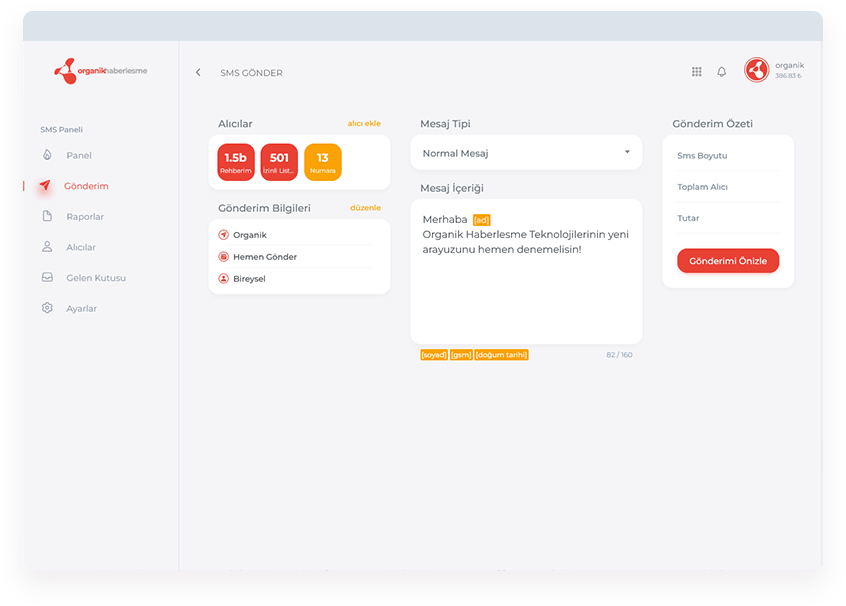Select the 1.5b Rehberim recipient tile
The height and width of the screenshot is (606, 846).
pyautogui.click(x=236, y=162)
